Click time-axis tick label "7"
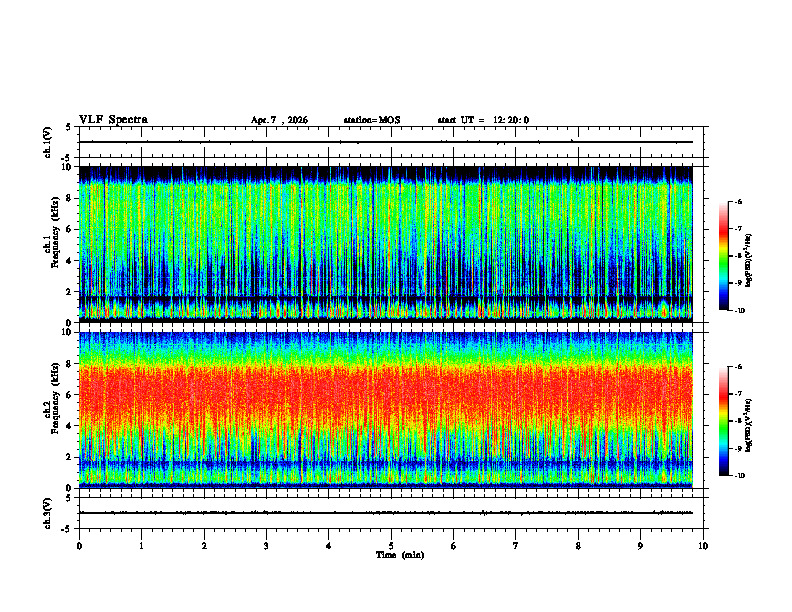 coord(516,546)
